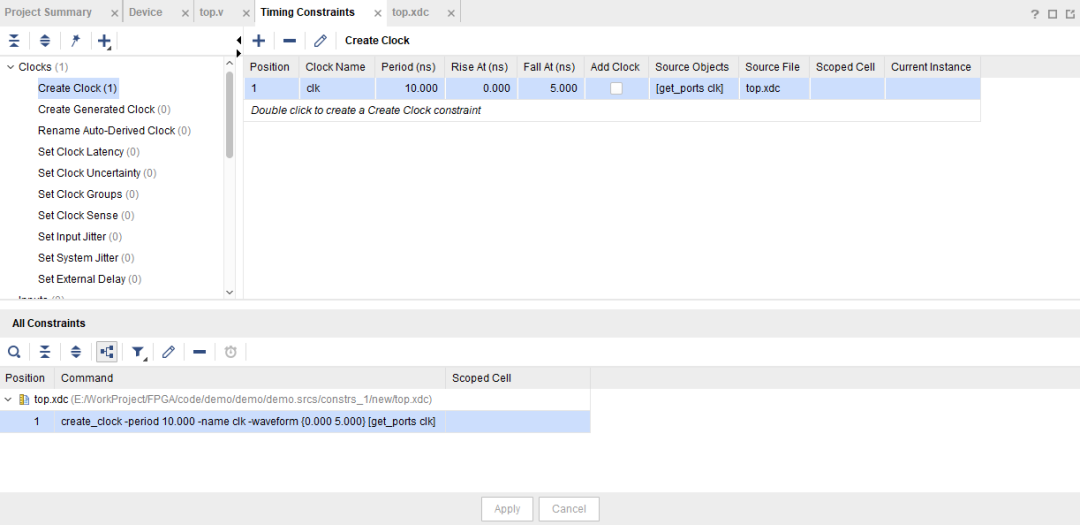Toggle the Add Clock checkbox for clk
Image resolution: width=1080 pixels, height=525 pixels.
(616, 88)
